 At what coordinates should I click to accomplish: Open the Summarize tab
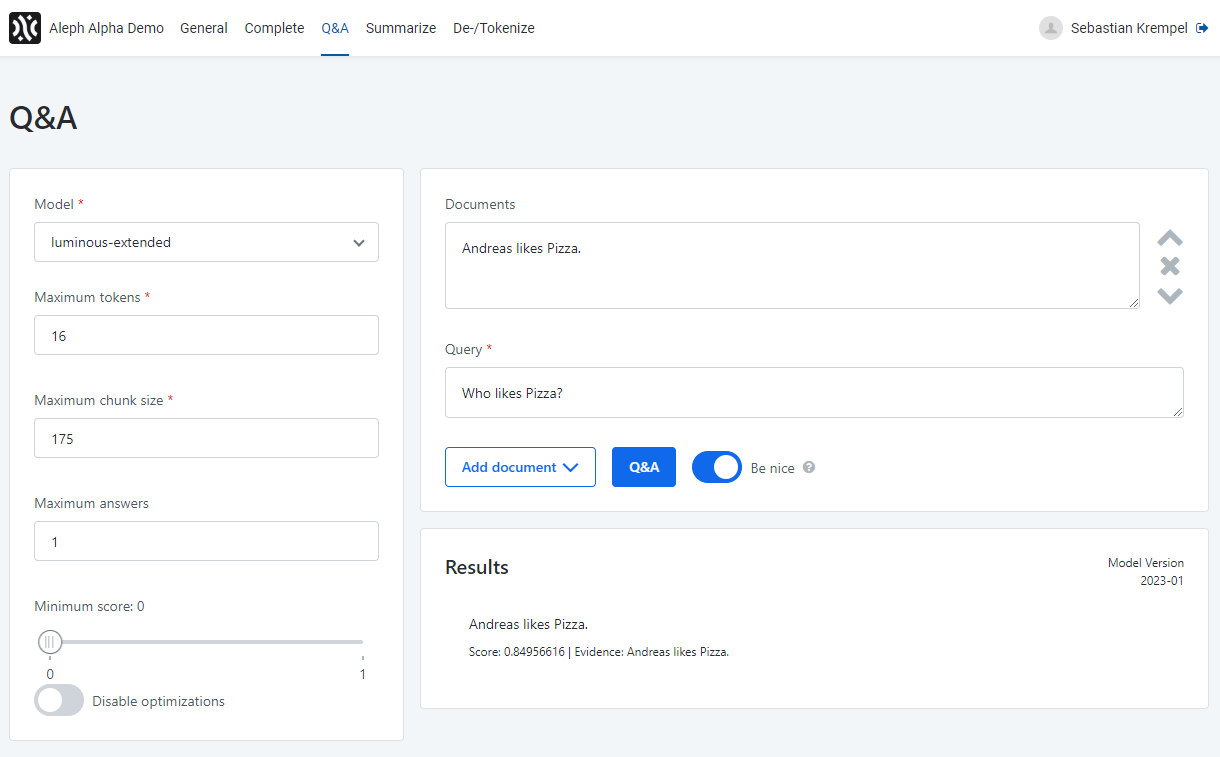point(400,28)
